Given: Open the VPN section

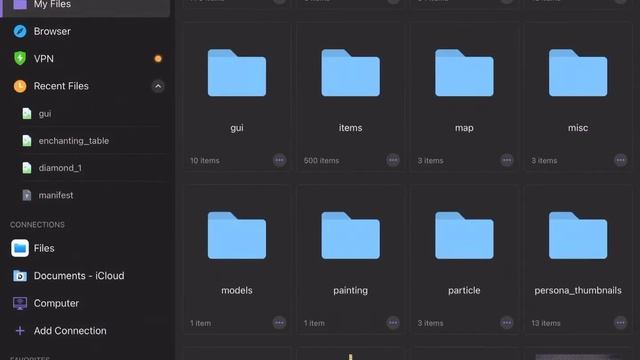Looking at the screenshot, I should pyautogui.click(x=86, y=59).
